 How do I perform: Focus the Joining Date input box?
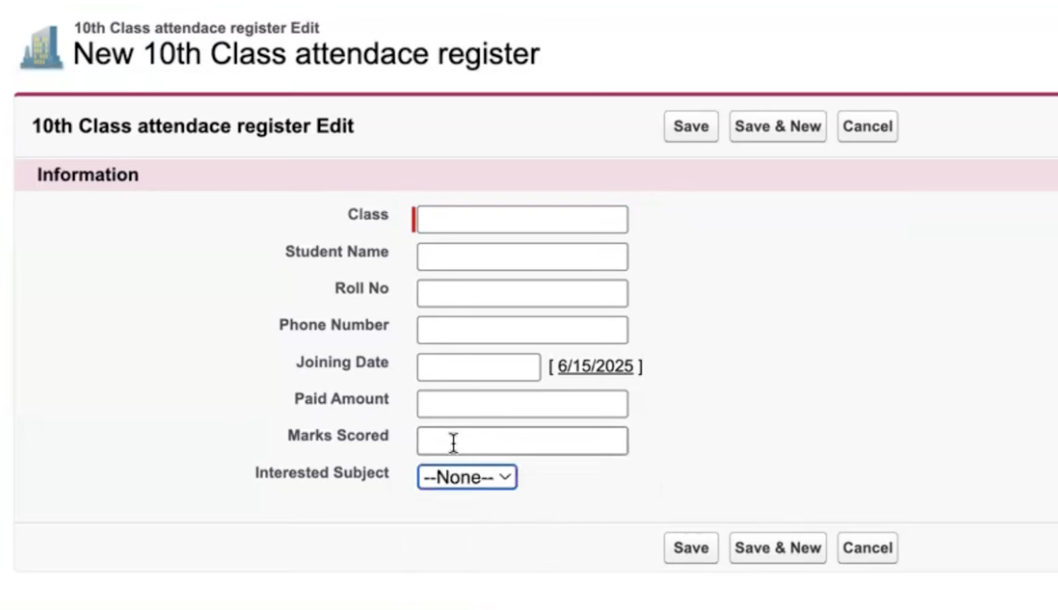click(x=478, y=367)
